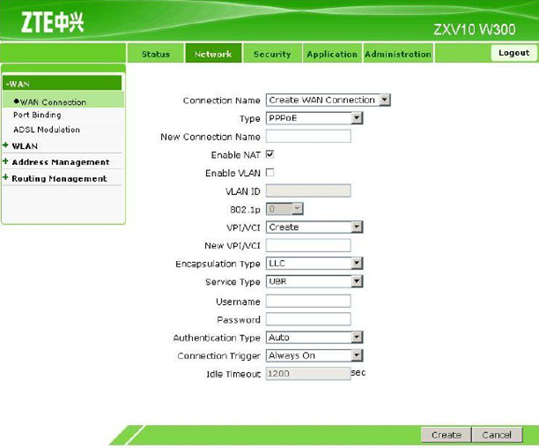This screenshot has width=539, height=448.
Task: Check the Enable VLAN checkbox
Action: (270, 172)
